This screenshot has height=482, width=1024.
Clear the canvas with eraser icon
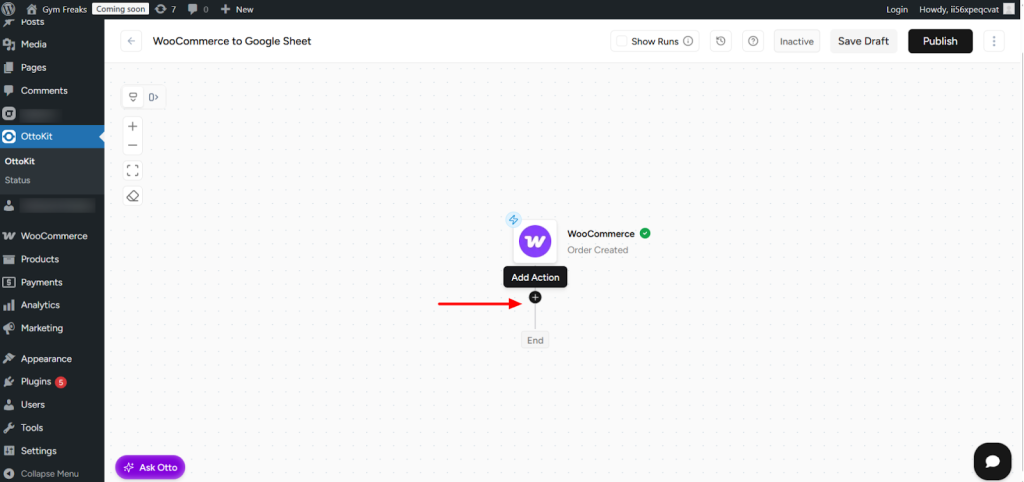pyautogui.click(x=133, y=196)
